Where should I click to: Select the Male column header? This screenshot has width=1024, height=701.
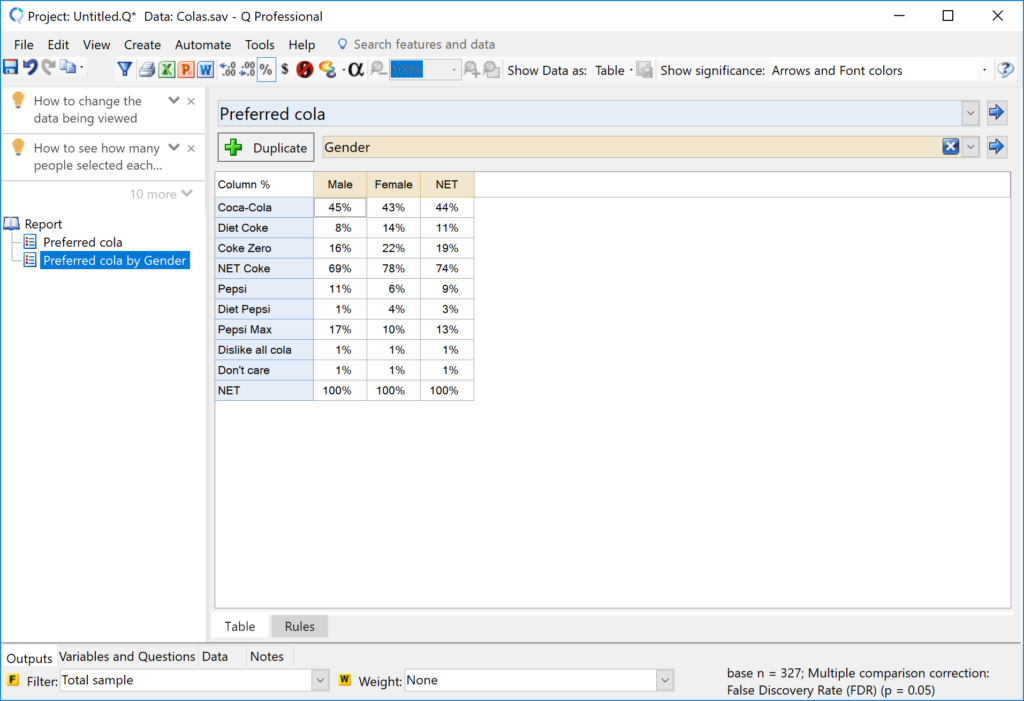pyautogui.click(x=340, y=185)
